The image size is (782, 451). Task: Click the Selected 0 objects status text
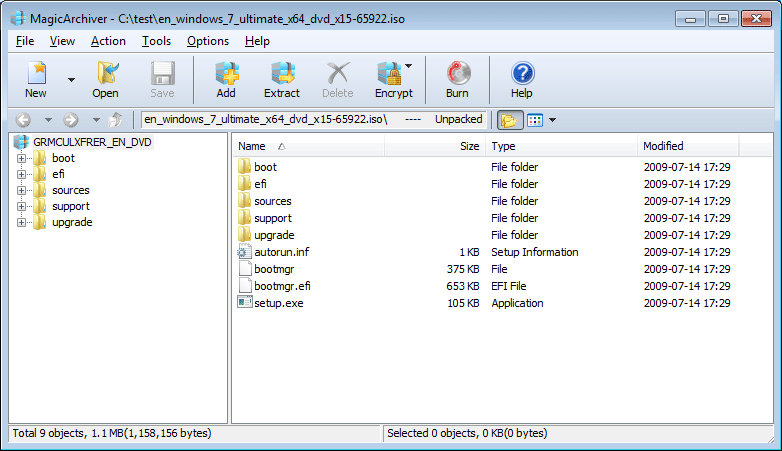coord(467,433)
